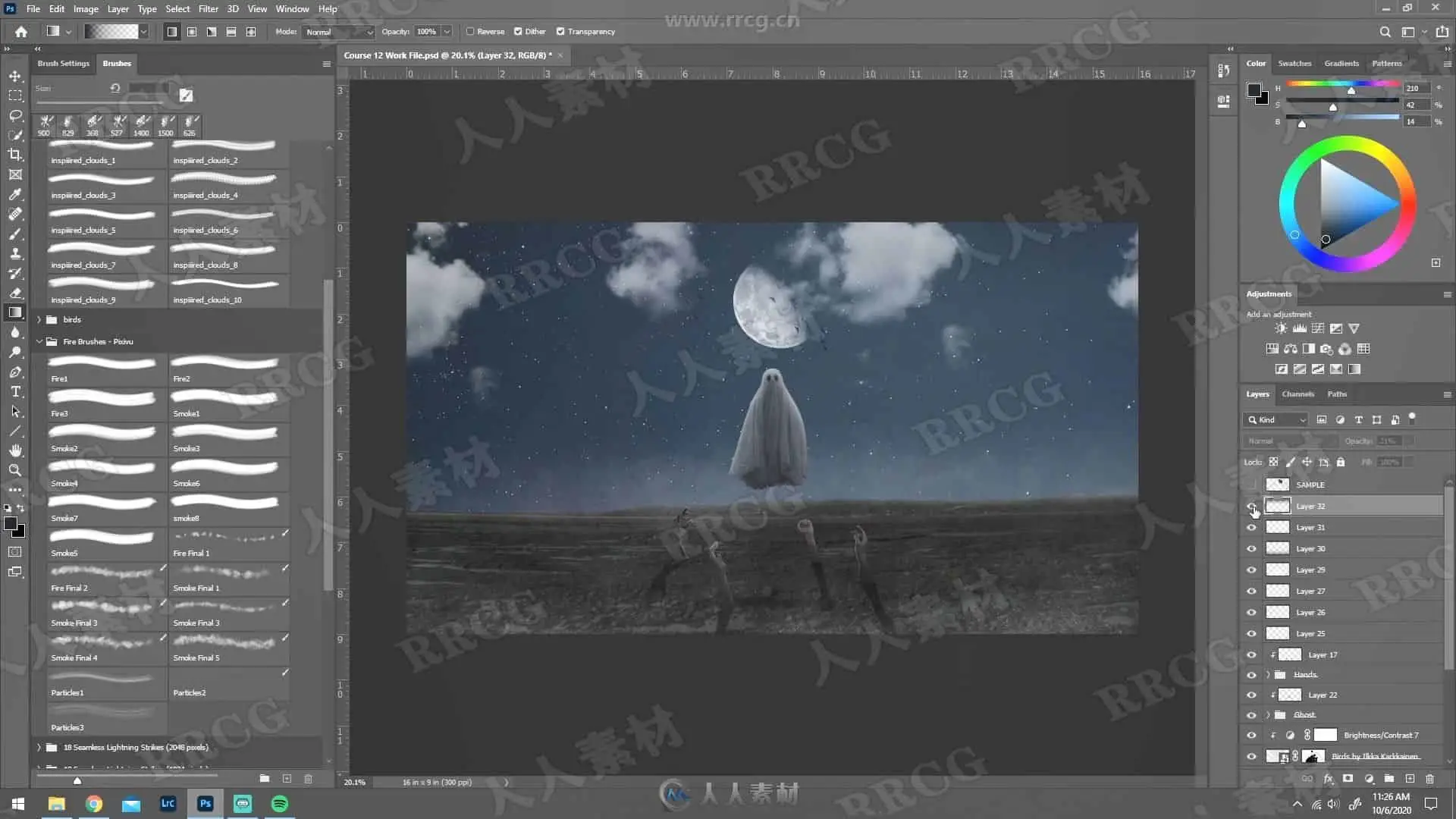Toggle the Transparency checkbox
This screenshot has height=819, width=1456.
[560, 32]
